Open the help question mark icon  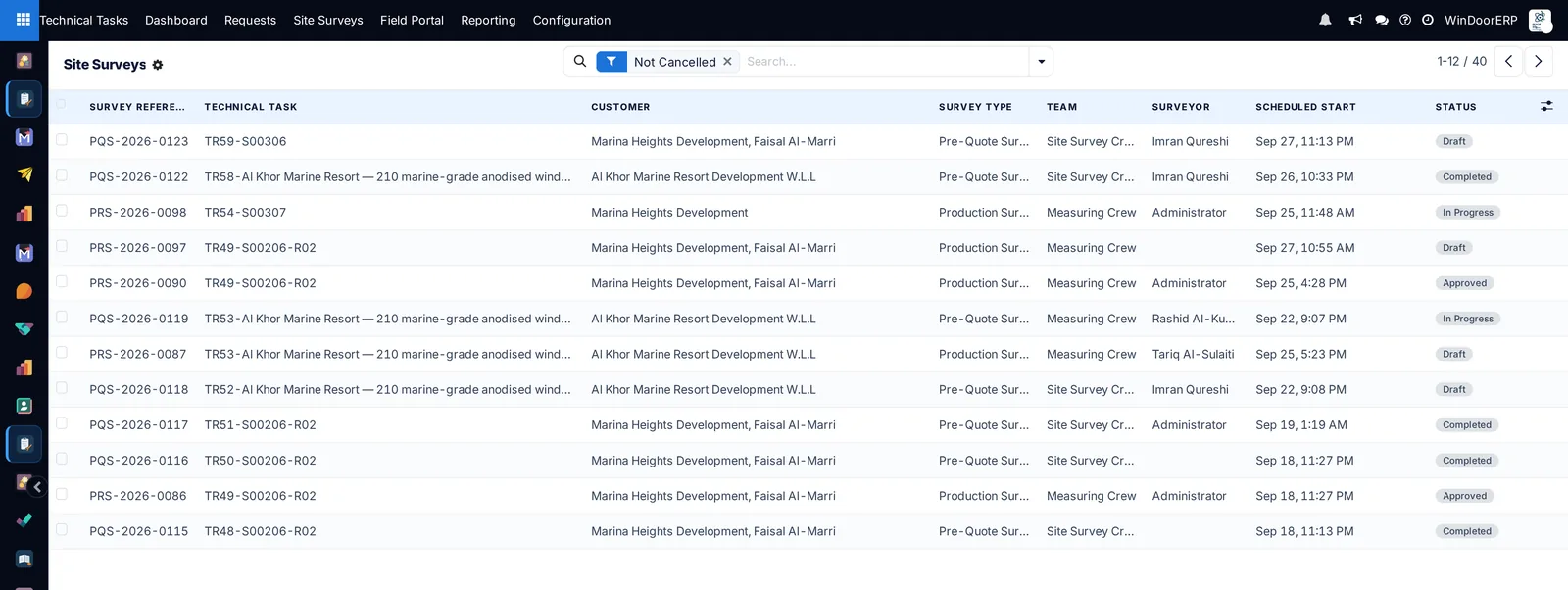1405,20
